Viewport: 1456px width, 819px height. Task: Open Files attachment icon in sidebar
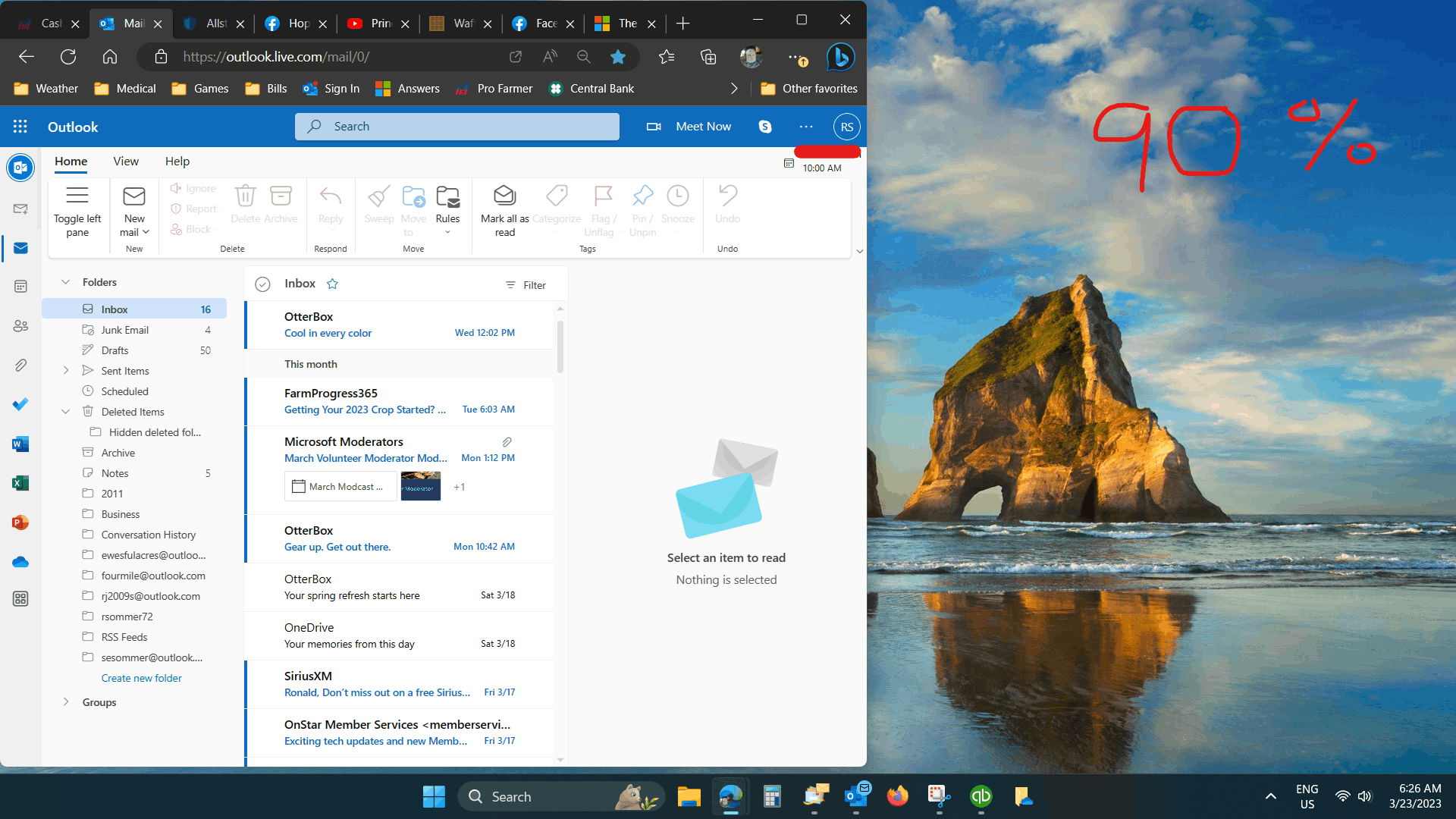click(20, 366)
